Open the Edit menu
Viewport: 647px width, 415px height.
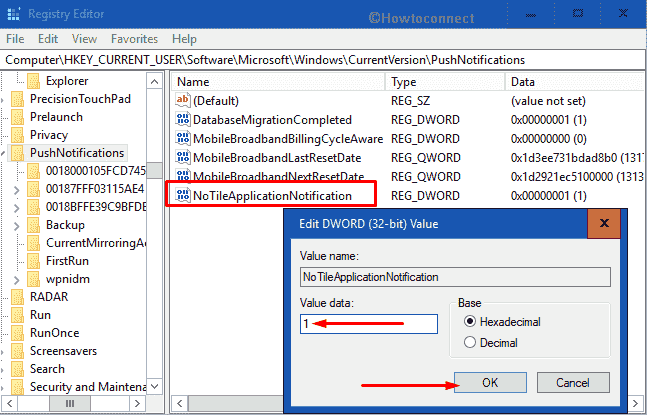[47, 38]
